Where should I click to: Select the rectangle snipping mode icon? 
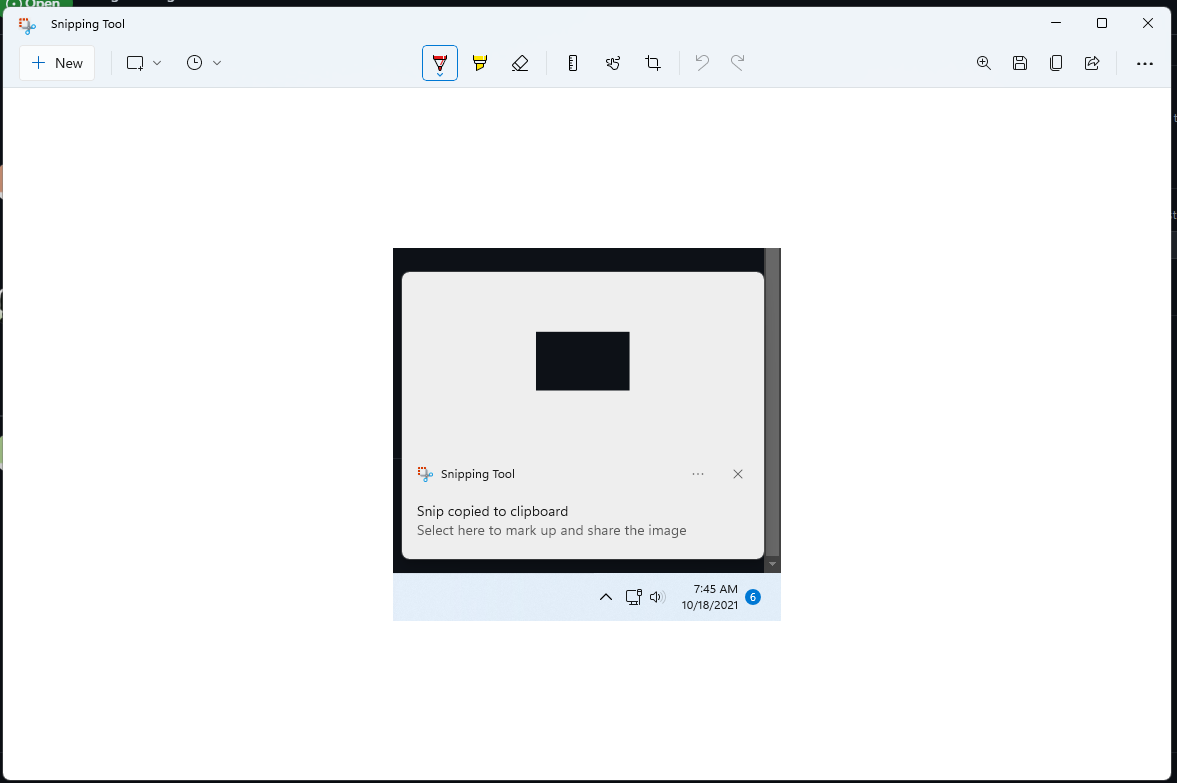pyautogui.click(x=135, y=63)
